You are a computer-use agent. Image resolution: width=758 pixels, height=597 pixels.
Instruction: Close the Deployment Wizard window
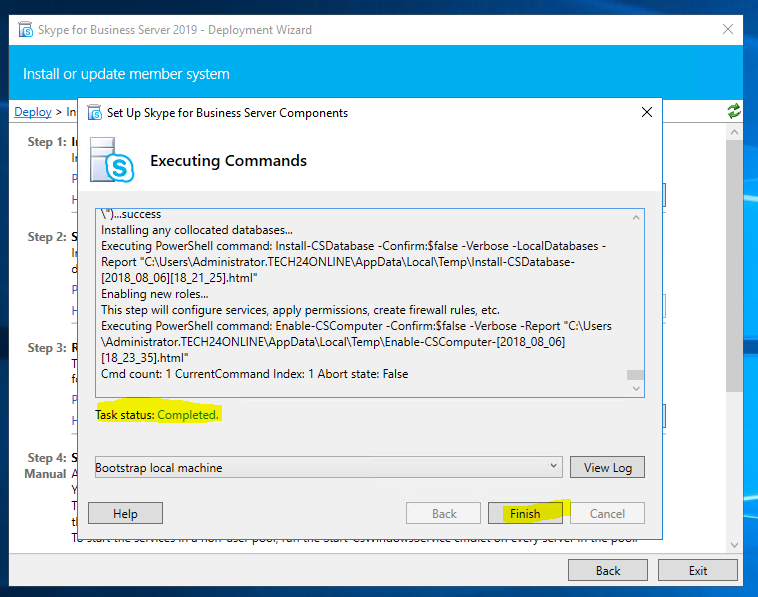pyautogui.click(x=728, y=29)
